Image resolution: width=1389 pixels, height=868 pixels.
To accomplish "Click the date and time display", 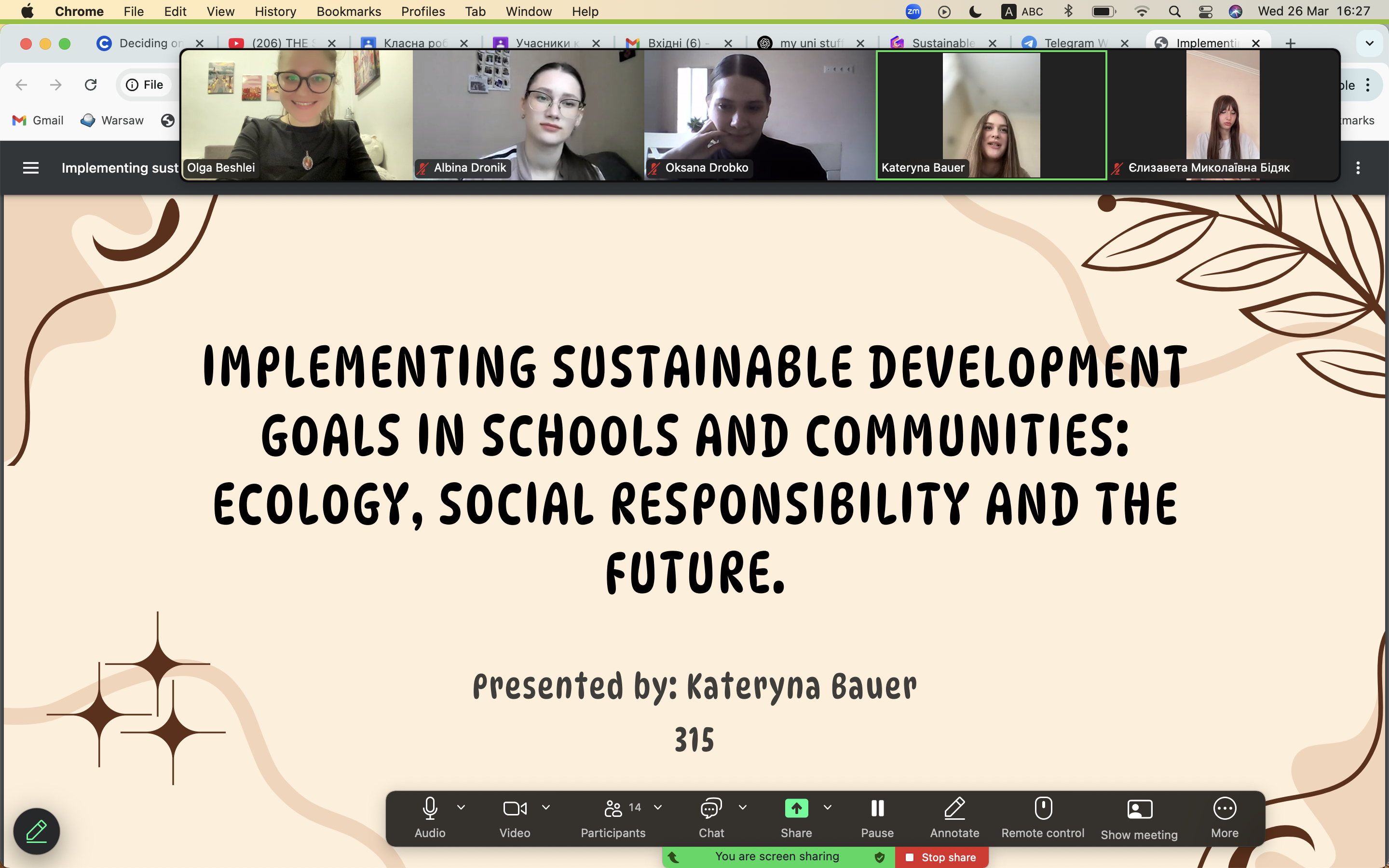I will [x=1314, y=12].
